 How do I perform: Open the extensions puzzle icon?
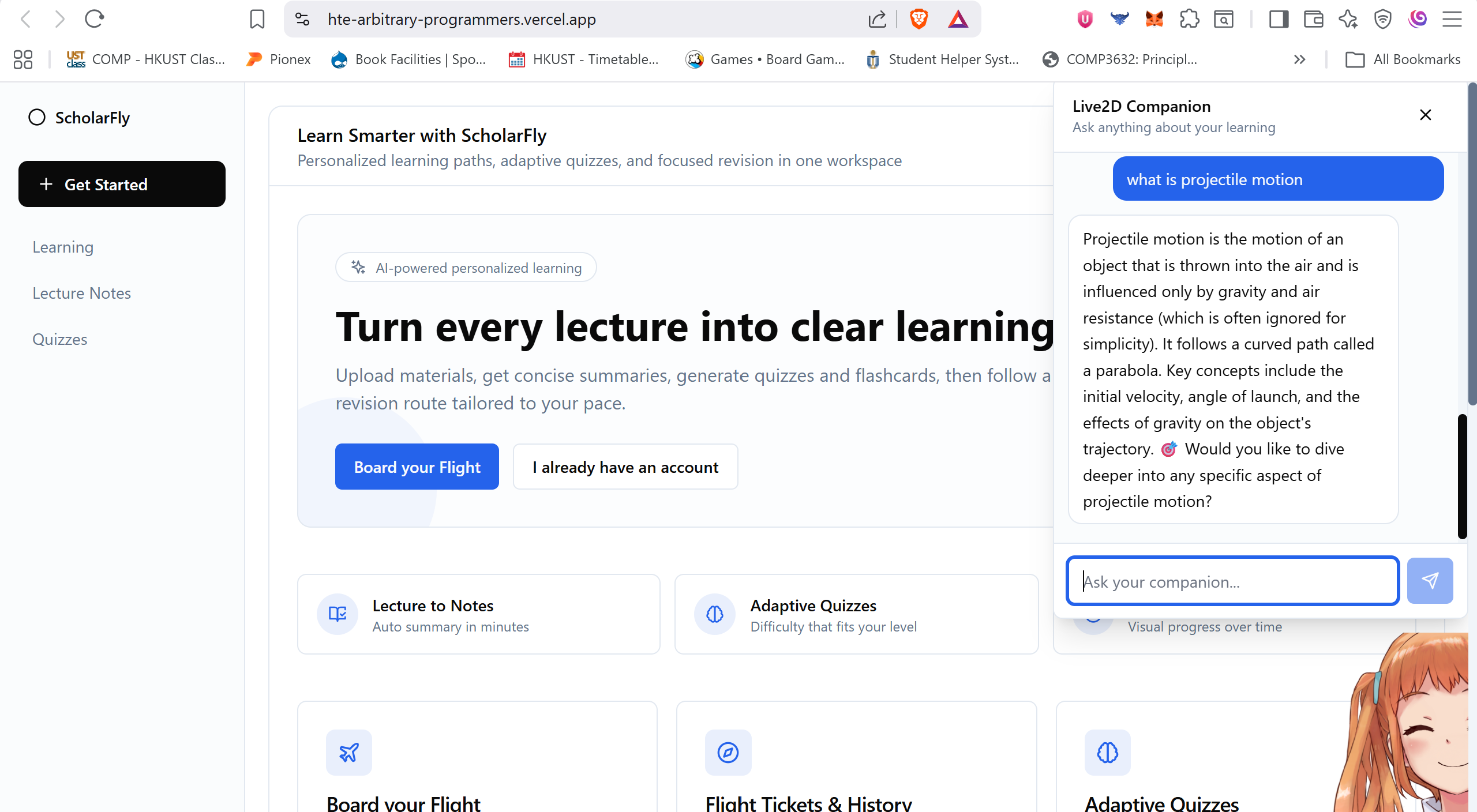point(1189,19)
